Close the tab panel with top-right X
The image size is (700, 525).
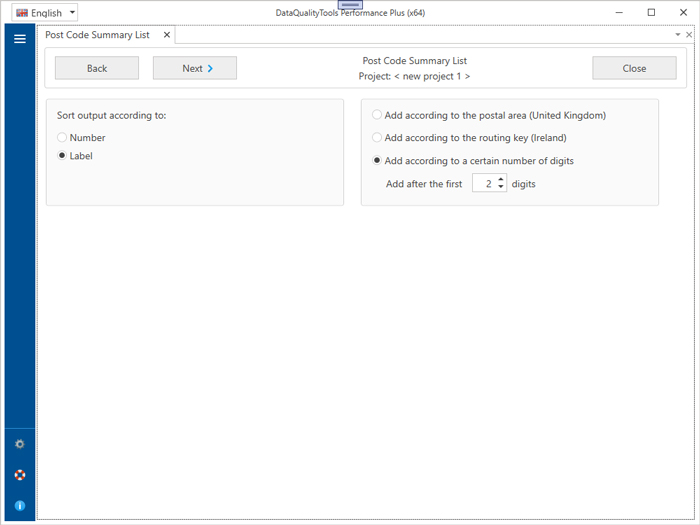point(689,35)
